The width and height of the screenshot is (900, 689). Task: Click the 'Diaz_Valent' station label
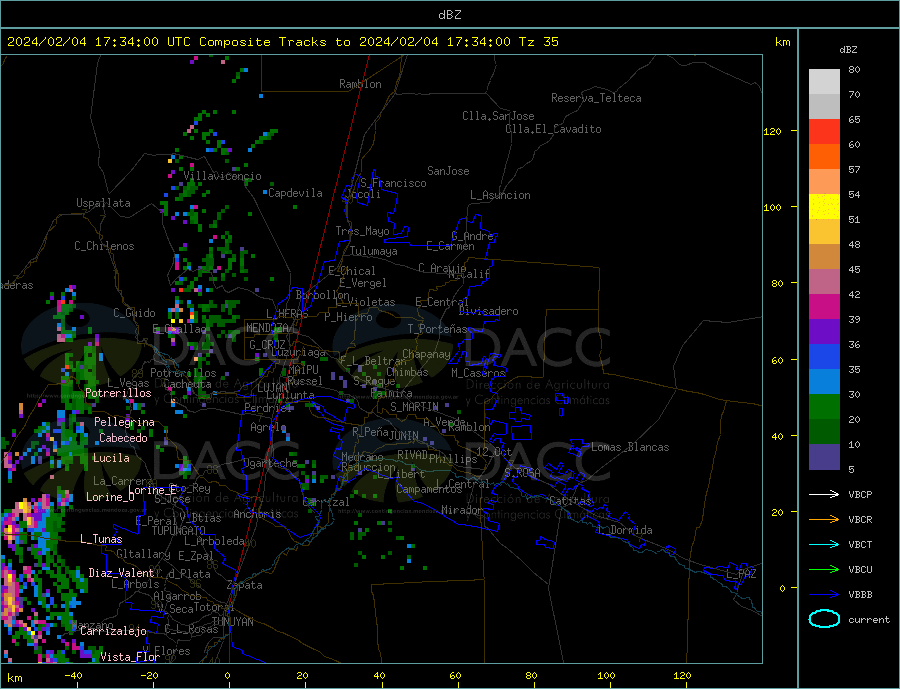pyautogui.click(x=121, y=573)
